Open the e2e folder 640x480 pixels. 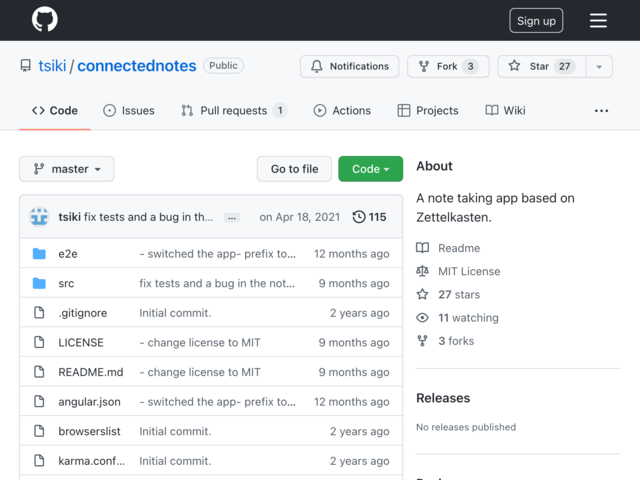coord(68,254)
